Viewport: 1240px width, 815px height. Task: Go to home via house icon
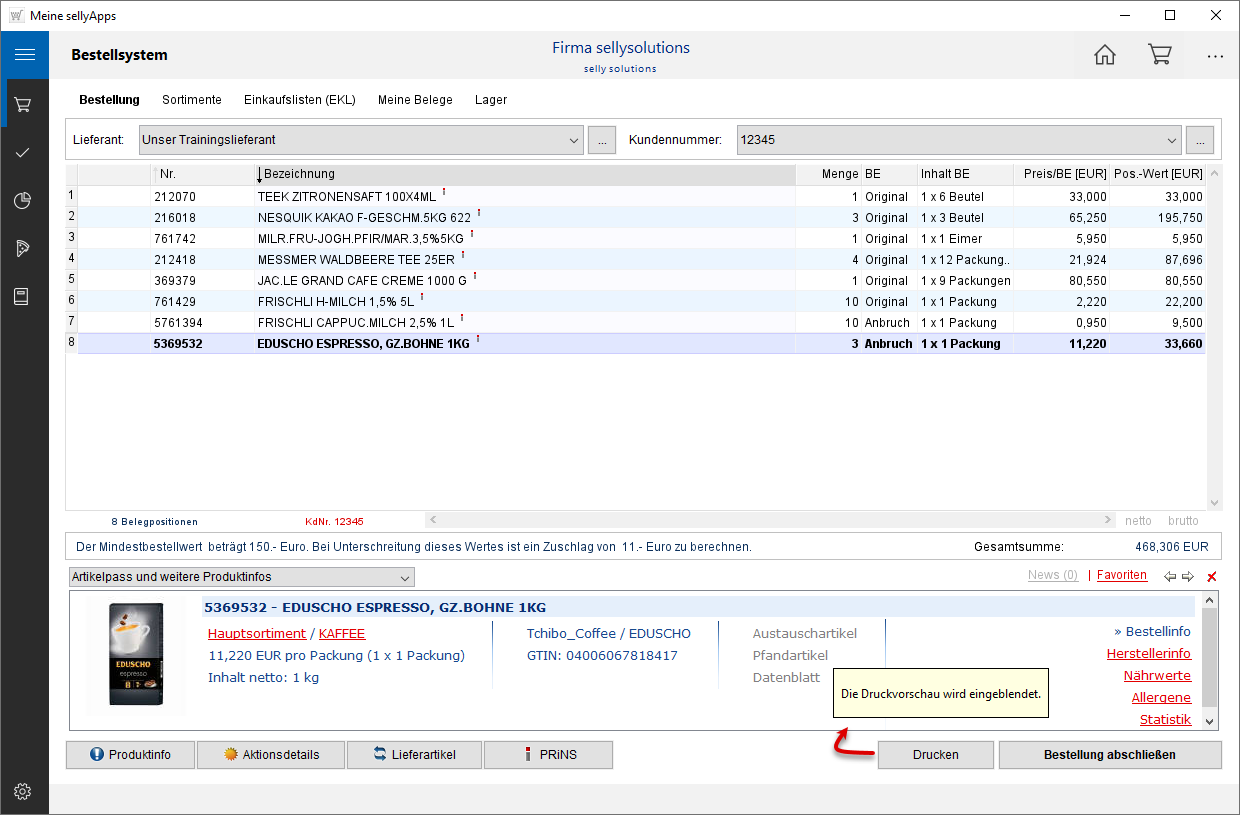(x=1104, y=55)
